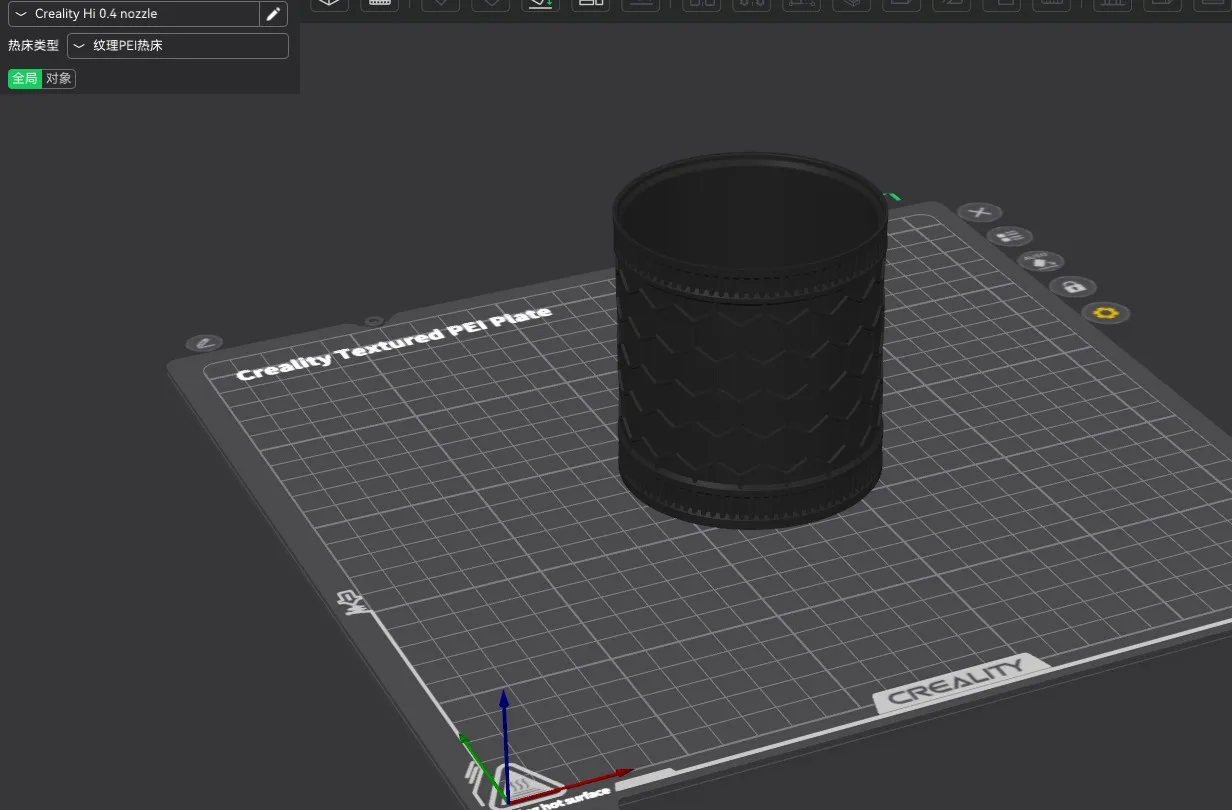Screen dimensions: 1232x810
Task: Click the pencil edit icon for printer preset
Action: (273, 14)
